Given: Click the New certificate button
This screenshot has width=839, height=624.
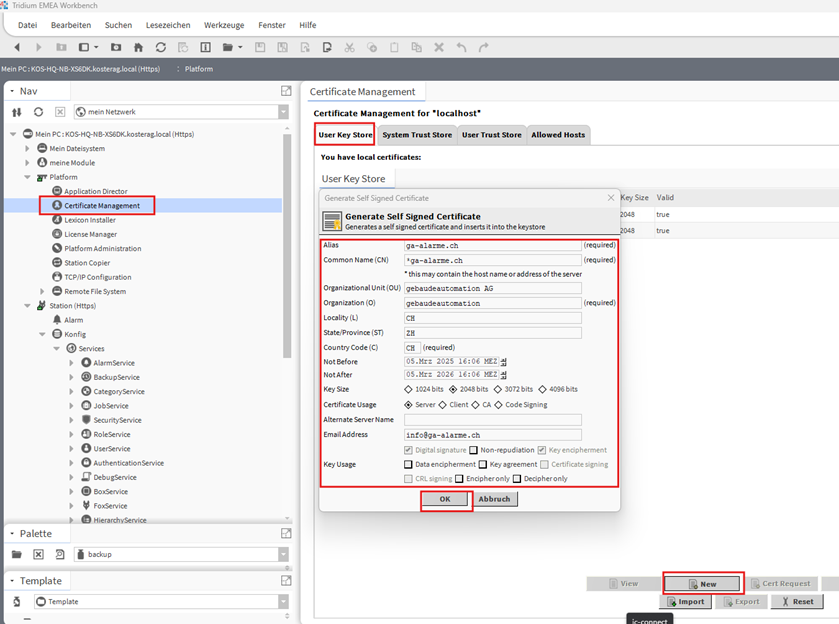Looking at the screenshot, I should click(703, 584).
